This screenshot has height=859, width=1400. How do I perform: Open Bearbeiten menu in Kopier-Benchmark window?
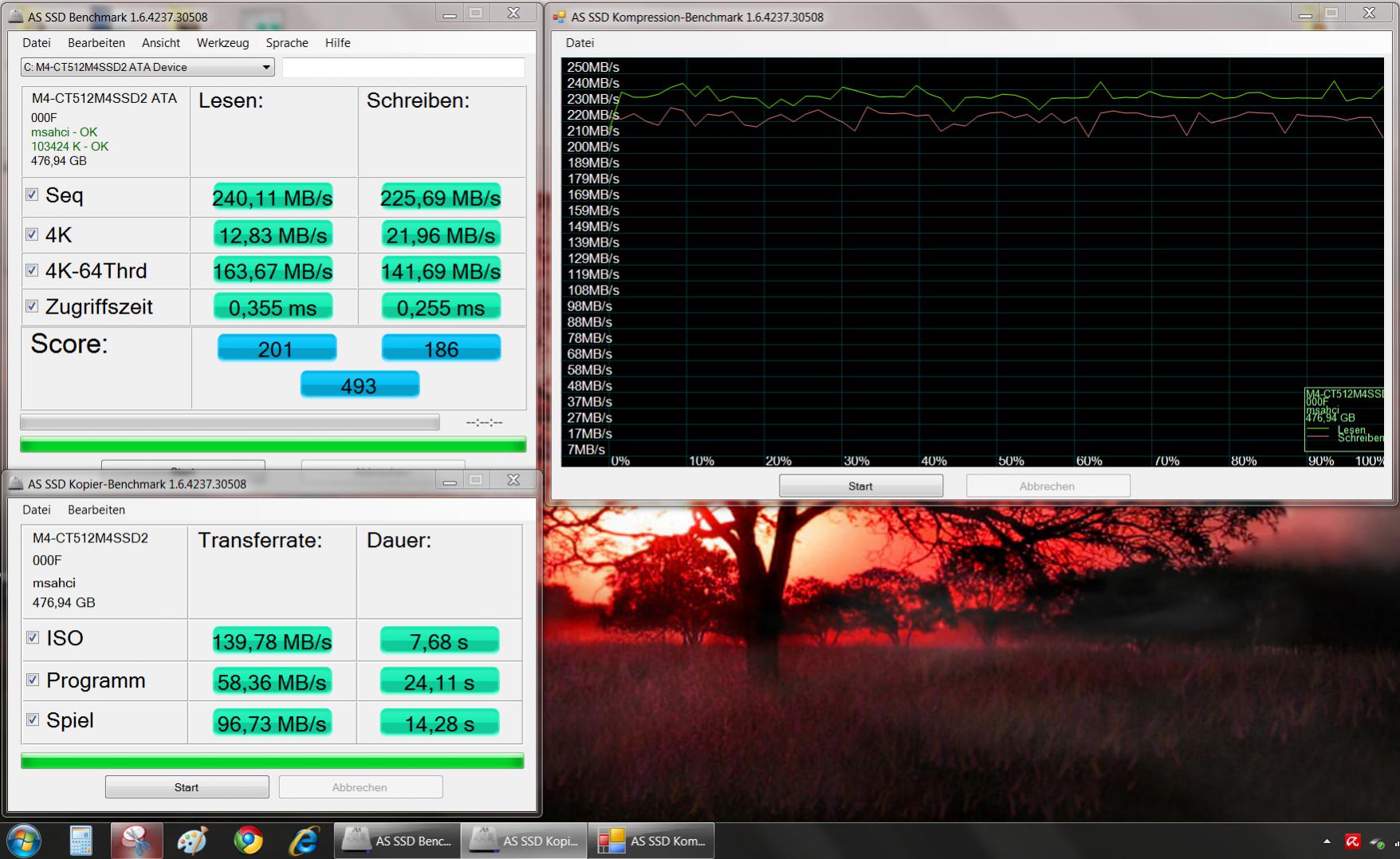point(96,510)
